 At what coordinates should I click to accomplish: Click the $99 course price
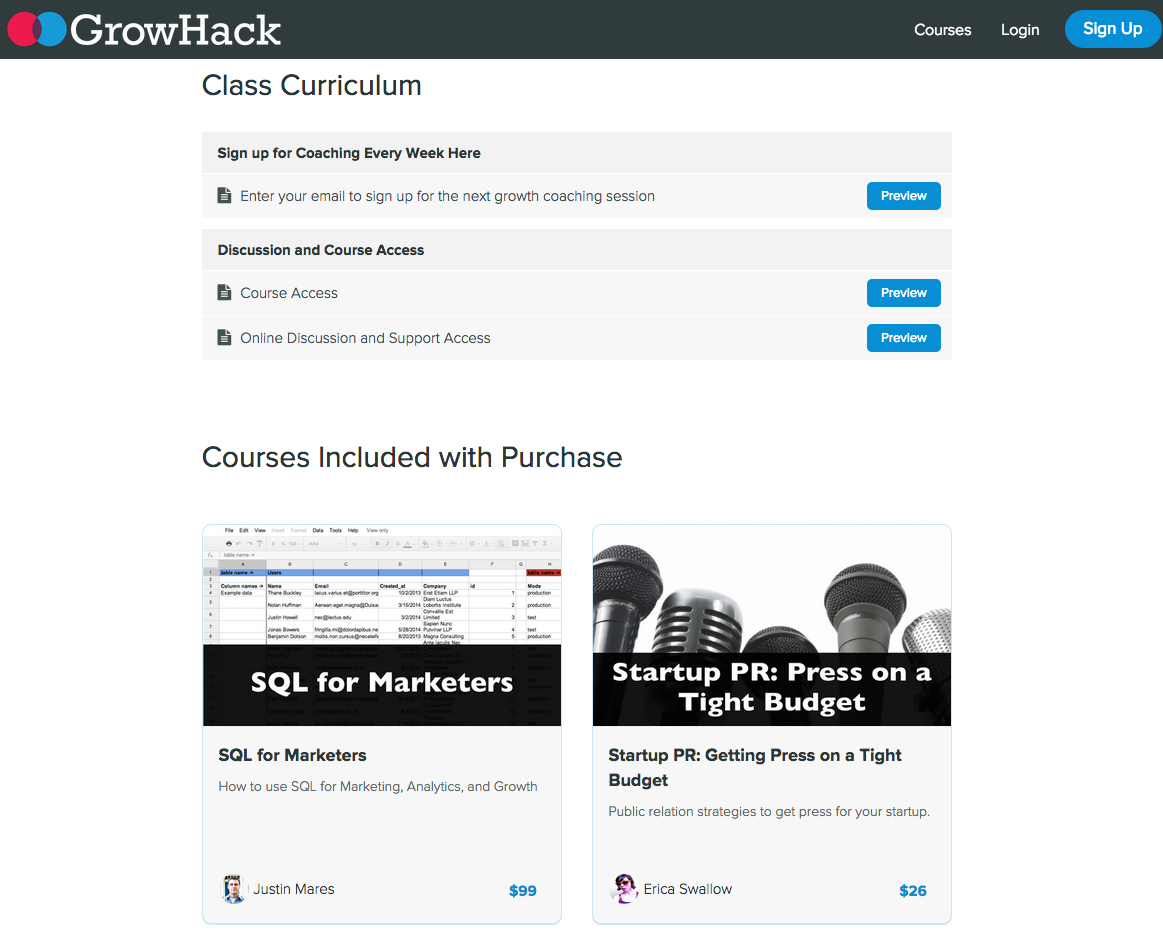click(x=523, y=890)
